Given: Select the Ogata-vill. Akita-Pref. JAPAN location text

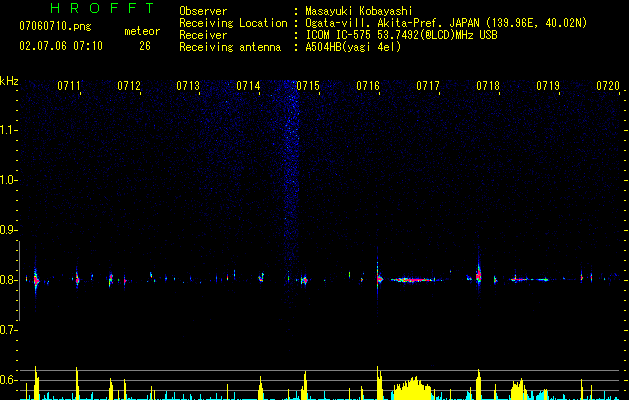Looking at the screenshot, I should click(446, 23).
